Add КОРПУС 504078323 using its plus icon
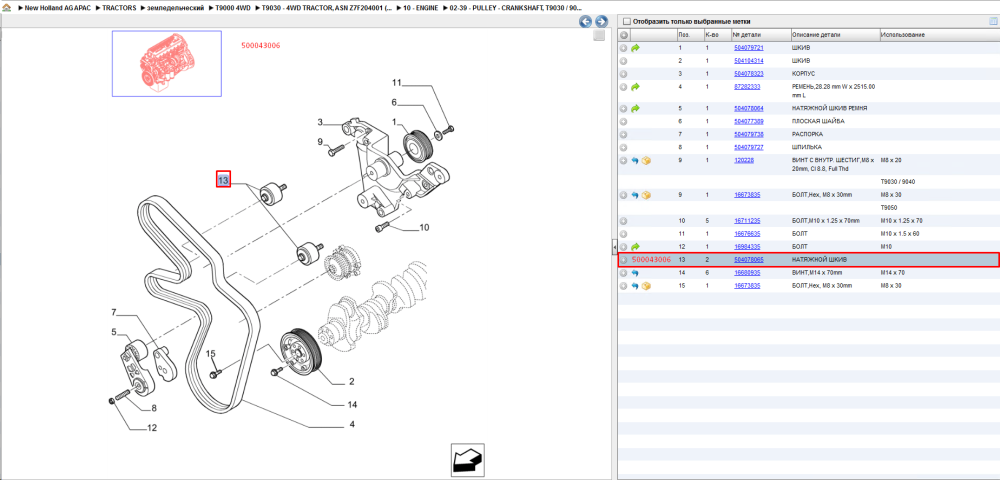This screenshot has height=480, width=1000. [x=624, y=73]
